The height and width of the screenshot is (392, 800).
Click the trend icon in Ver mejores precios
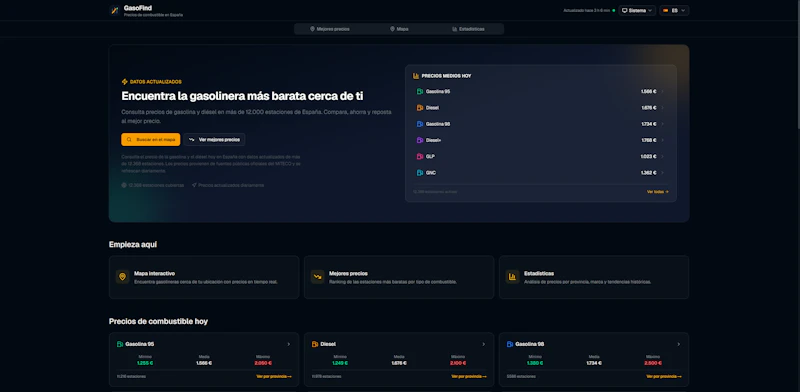point(192,139)
